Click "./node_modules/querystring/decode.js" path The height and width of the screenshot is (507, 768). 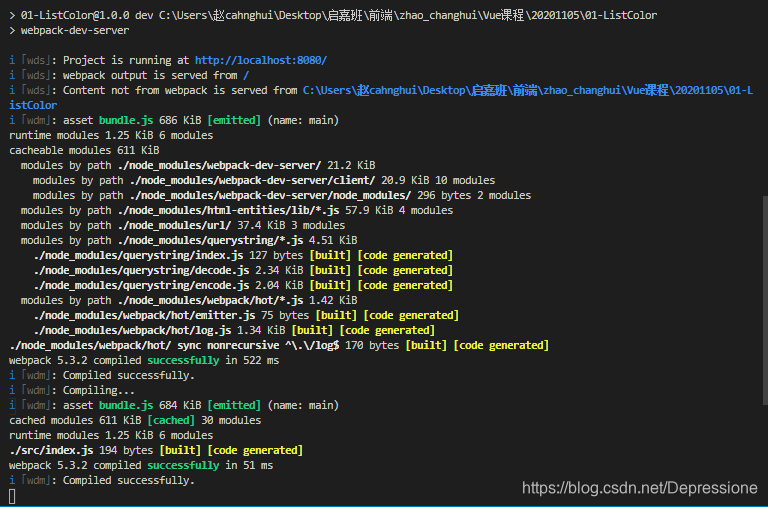coord(142,270)
